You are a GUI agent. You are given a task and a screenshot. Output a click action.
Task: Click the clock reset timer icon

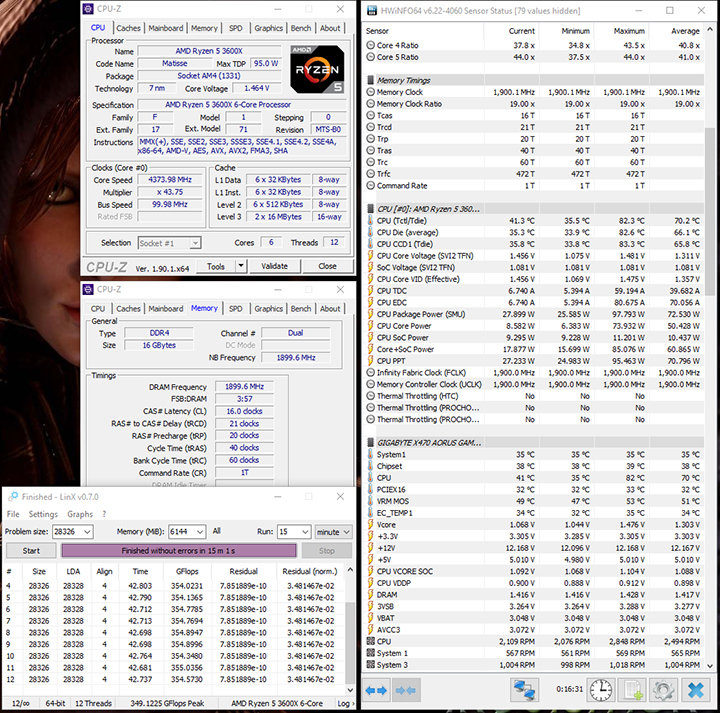(x=600, y=691)
